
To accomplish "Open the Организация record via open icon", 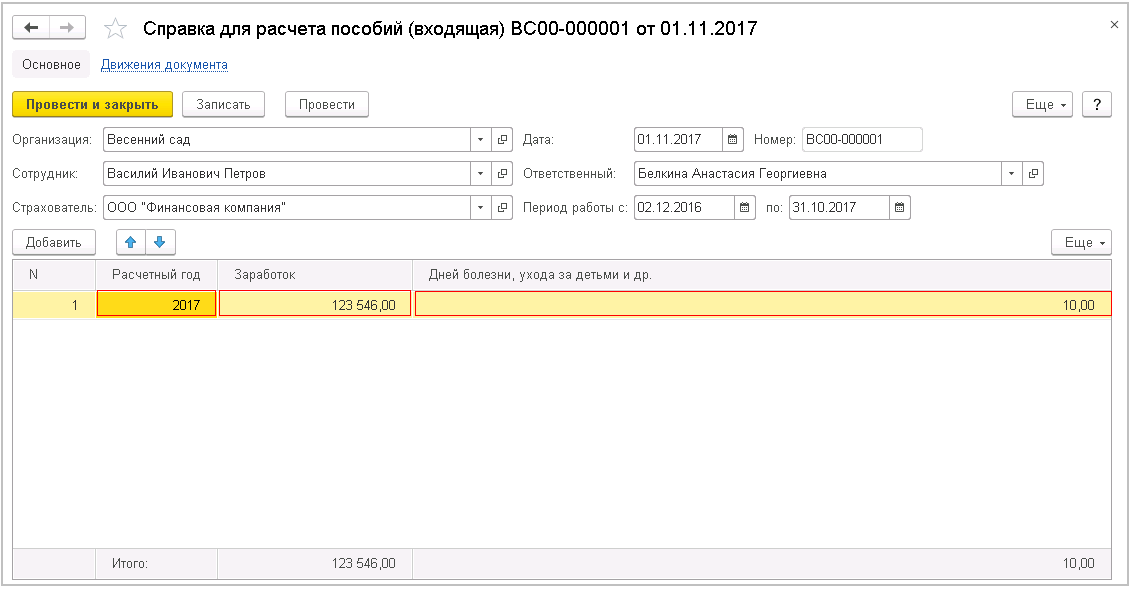I will coord(503,140).
